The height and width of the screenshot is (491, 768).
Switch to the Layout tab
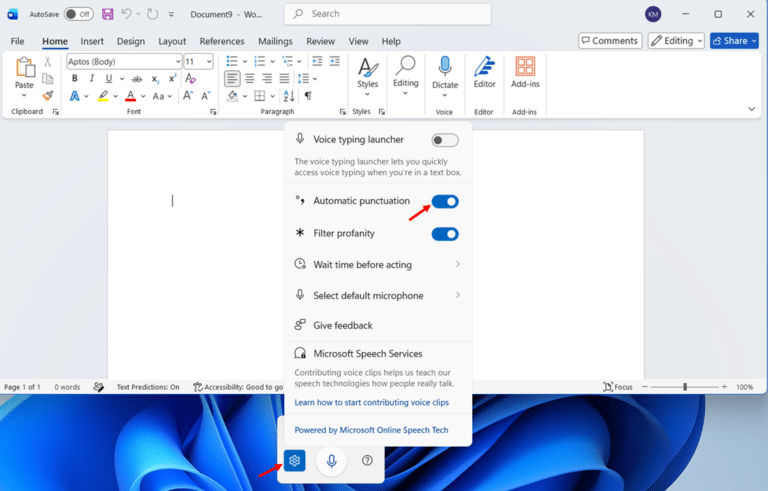click(x=172, y=41)
